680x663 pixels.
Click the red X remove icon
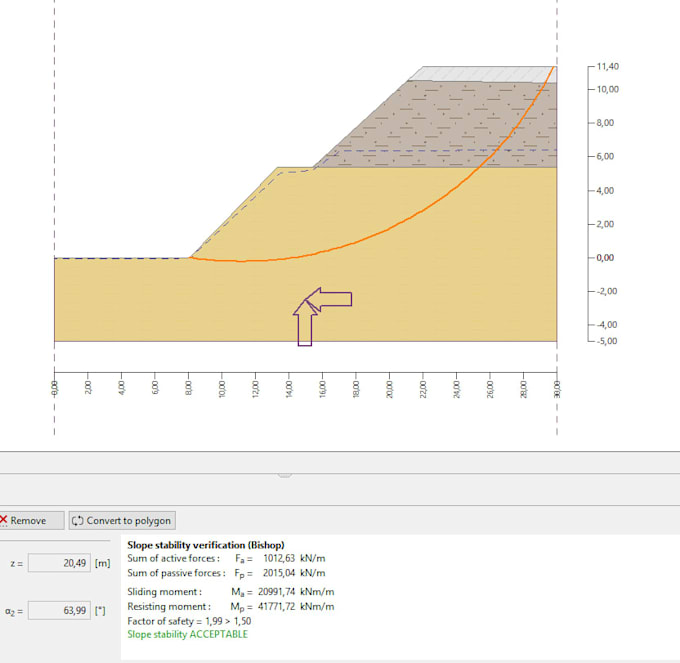pos(3,519)
